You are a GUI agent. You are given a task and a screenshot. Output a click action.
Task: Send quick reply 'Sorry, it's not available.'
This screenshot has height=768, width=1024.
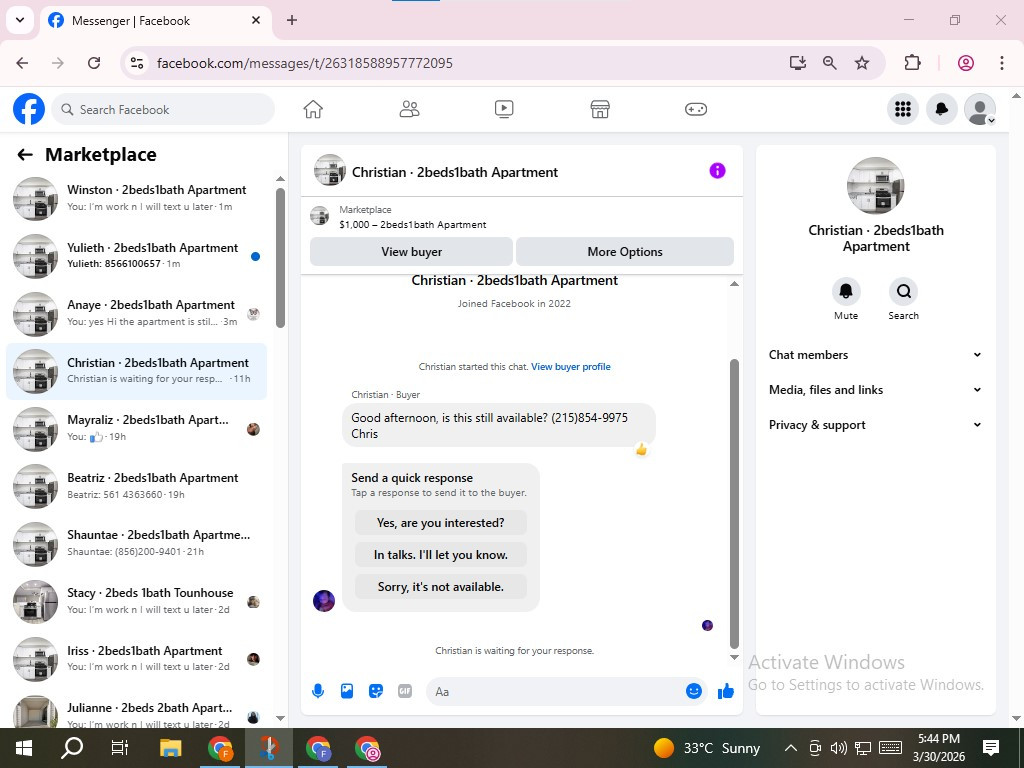(x=441, y=586)
